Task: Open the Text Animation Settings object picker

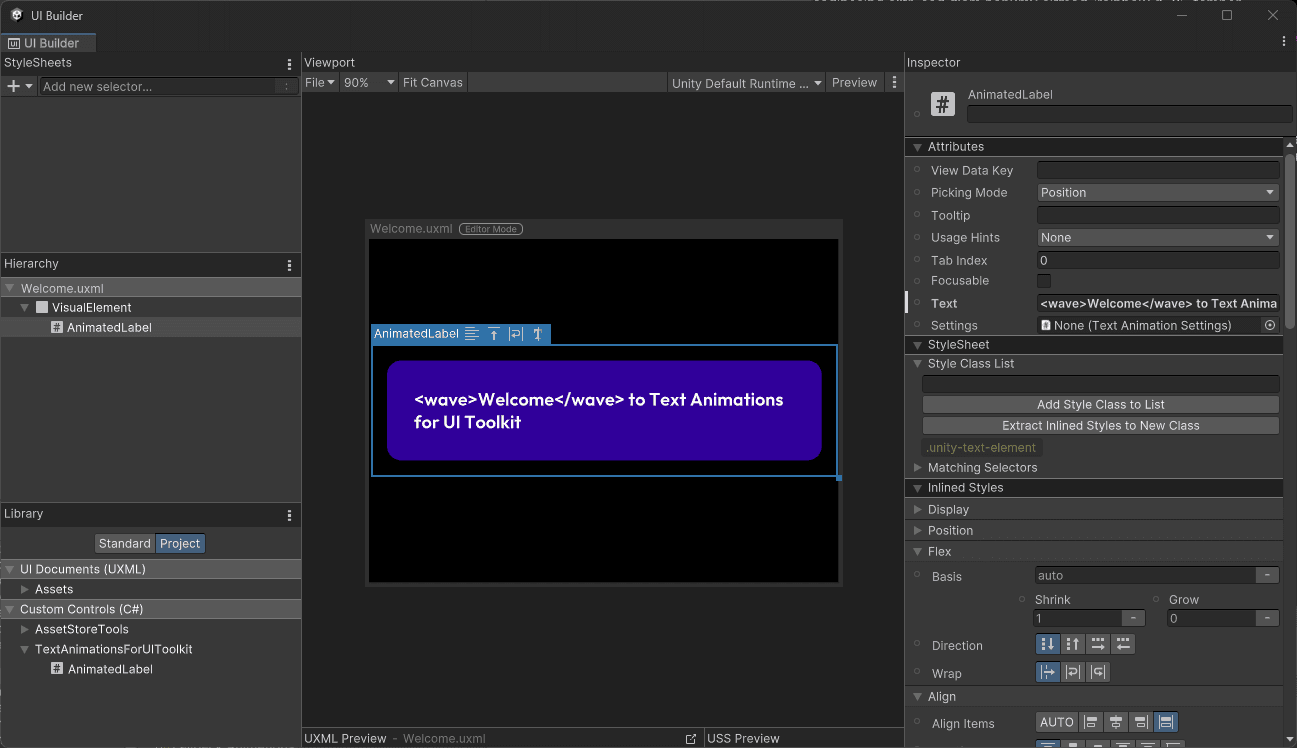Action: pyautogui.click(x=1269, y=324)
